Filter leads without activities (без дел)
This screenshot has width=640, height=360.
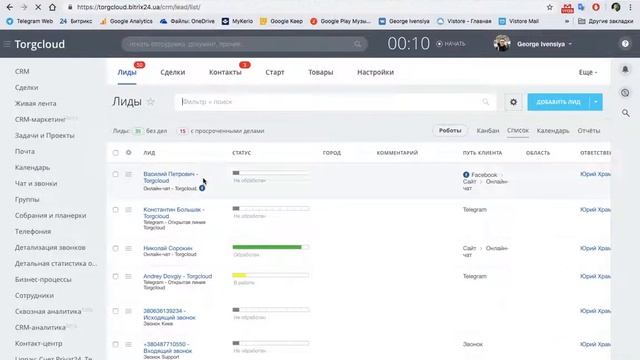(150, 131)
